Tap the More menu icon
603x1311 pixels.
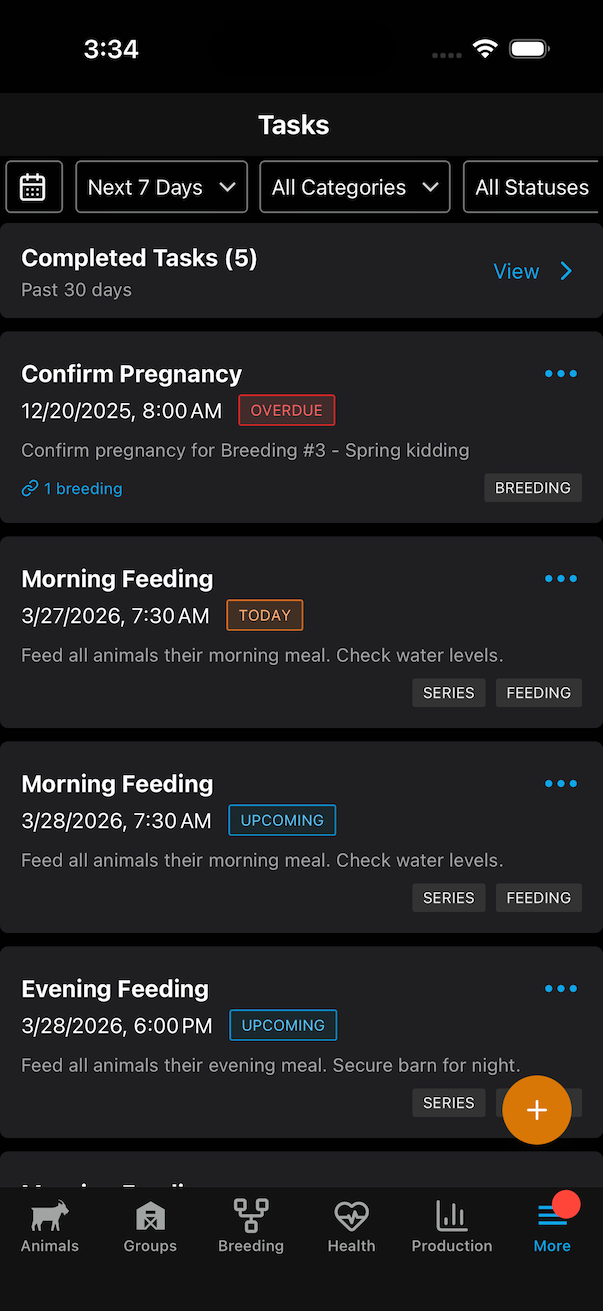(x=552, y=1217)
